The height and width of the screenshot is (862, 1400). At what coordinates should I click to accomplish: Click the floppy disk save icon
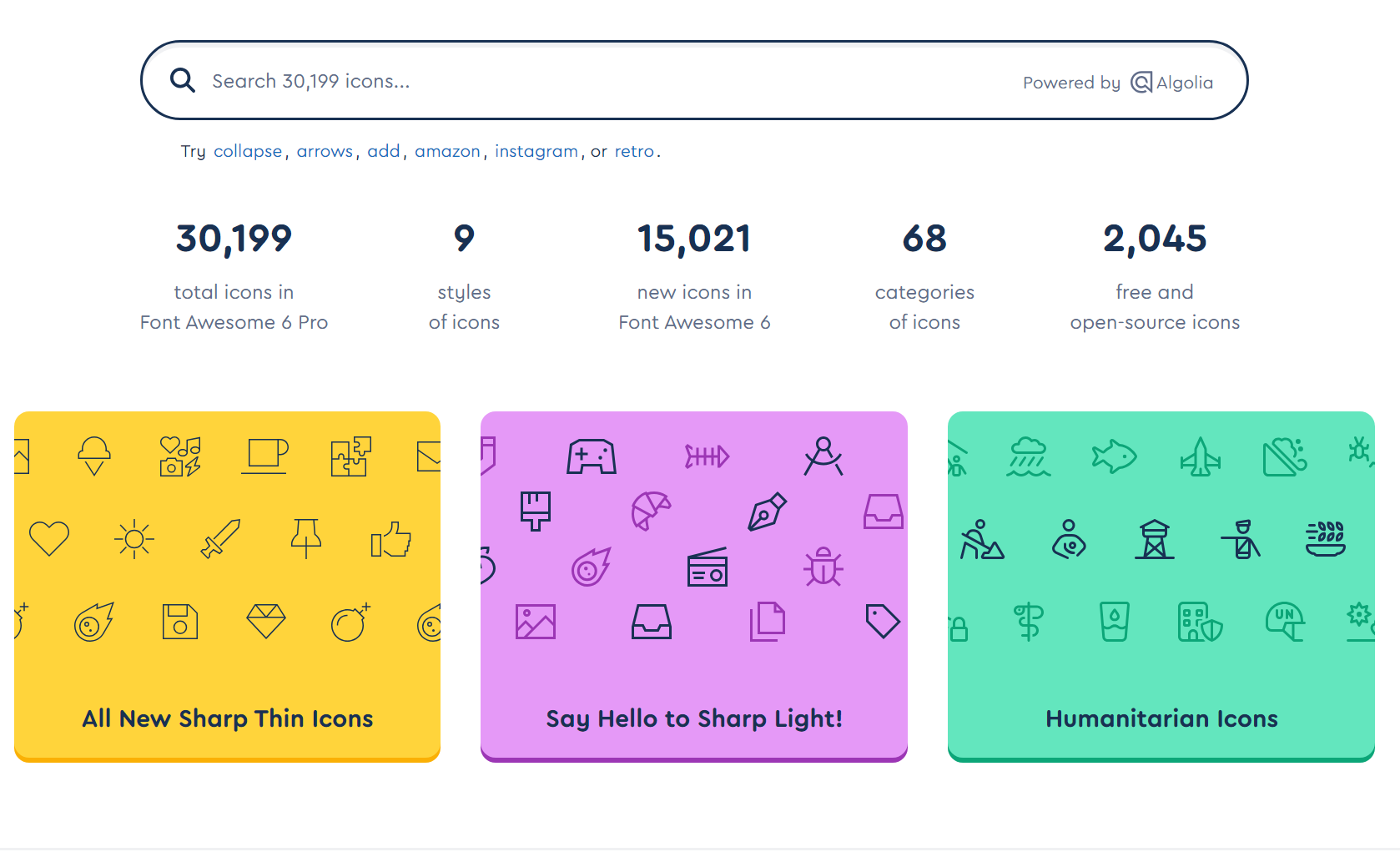click(180, 622)
